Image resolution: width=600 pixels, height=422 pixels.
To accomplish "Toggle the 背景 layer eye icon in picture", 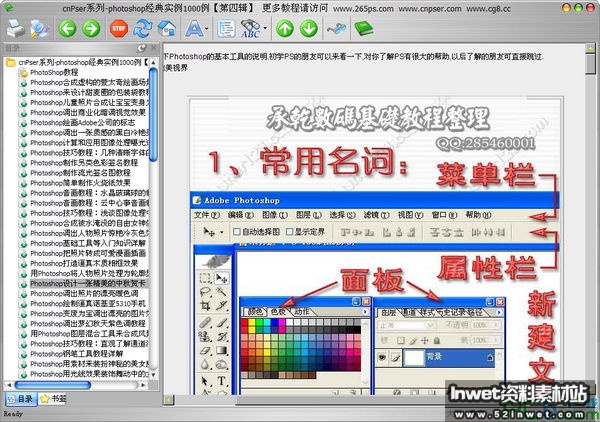I will 382,358.
